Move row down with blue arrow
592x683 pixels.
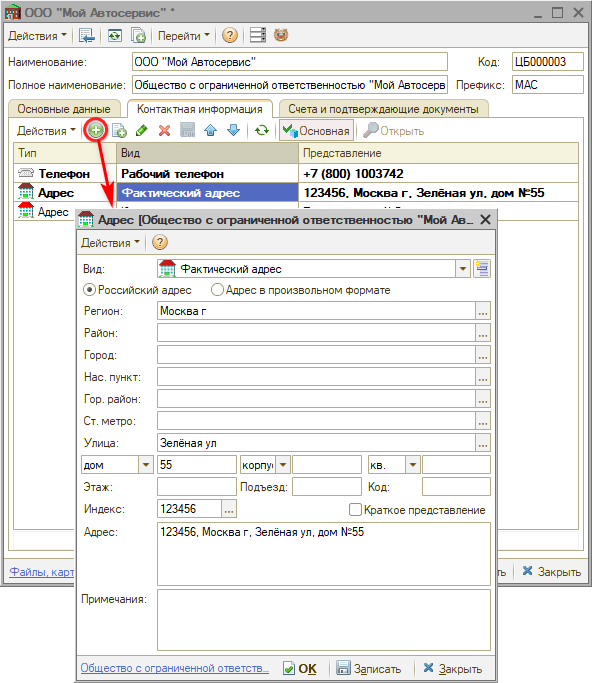point(233,130)
